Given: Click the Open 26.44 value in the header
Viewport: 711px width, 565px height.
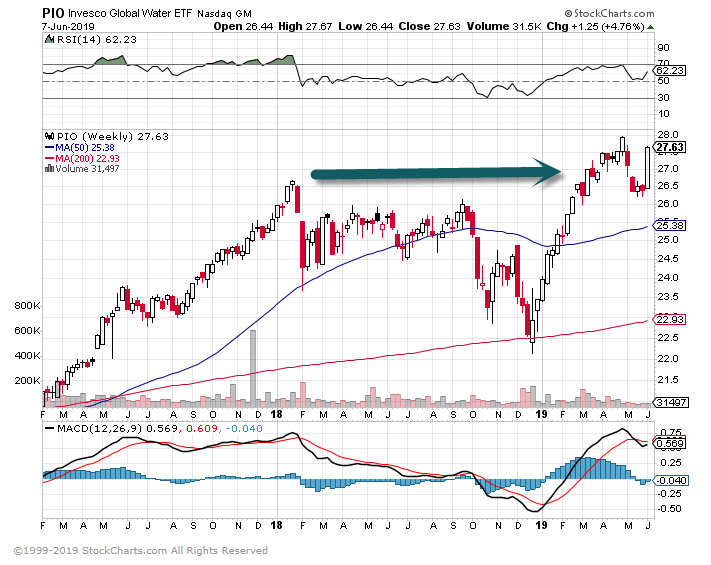Looking at the screenshot, I should coord(243,26).
